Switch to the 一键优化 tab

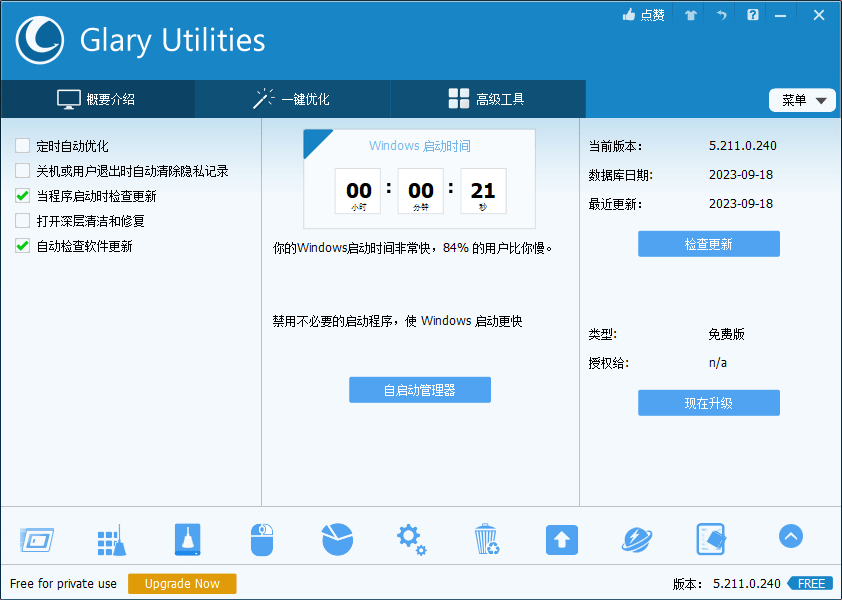(290, 99)
